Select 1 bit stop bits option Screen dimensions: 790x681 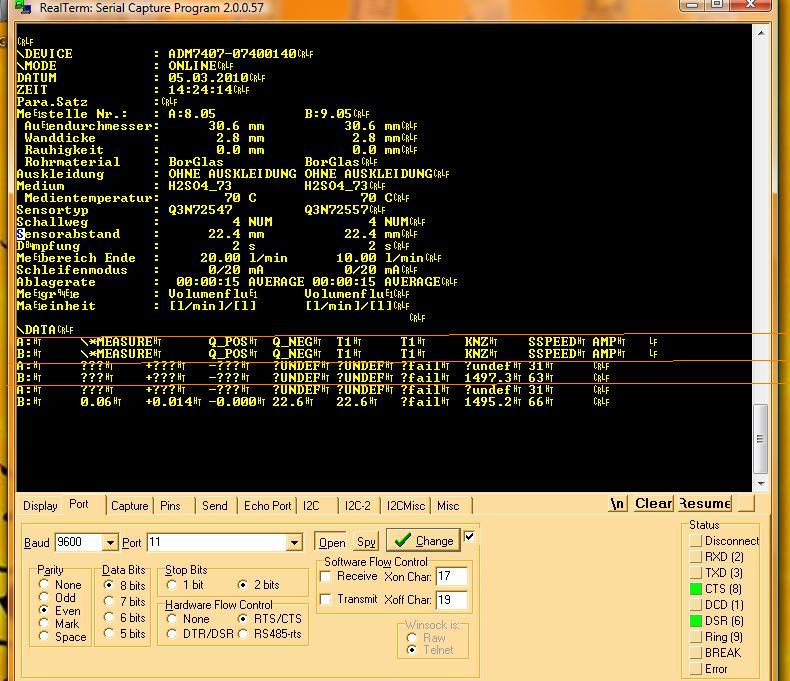(x=172, y=584)
